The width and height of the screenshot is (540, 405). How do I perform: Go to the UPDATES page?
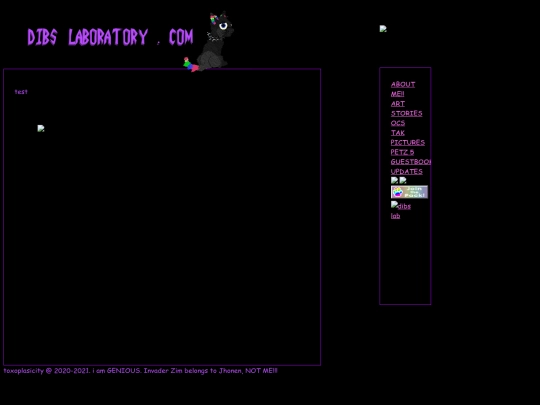[406, 171]
